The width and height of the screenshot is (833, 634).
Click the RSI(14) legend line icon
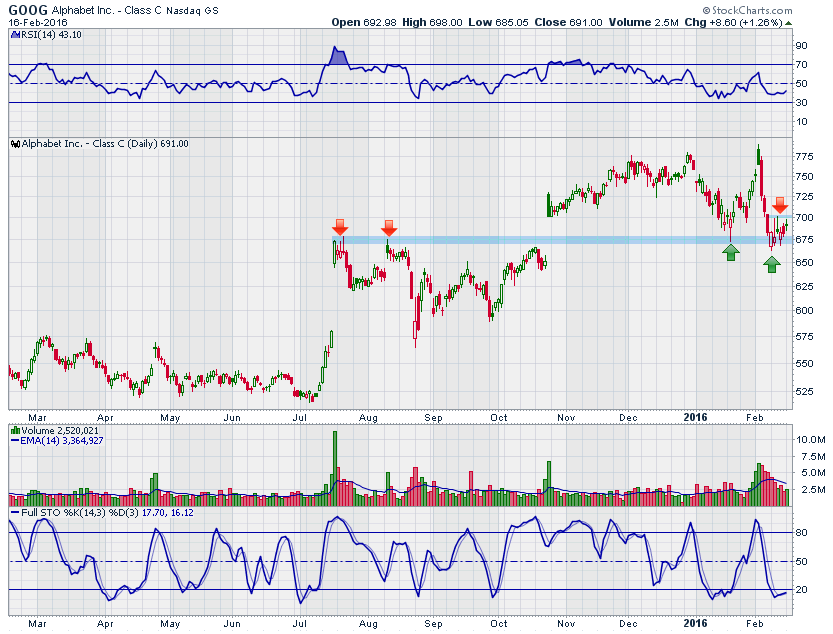coord(14,35)
